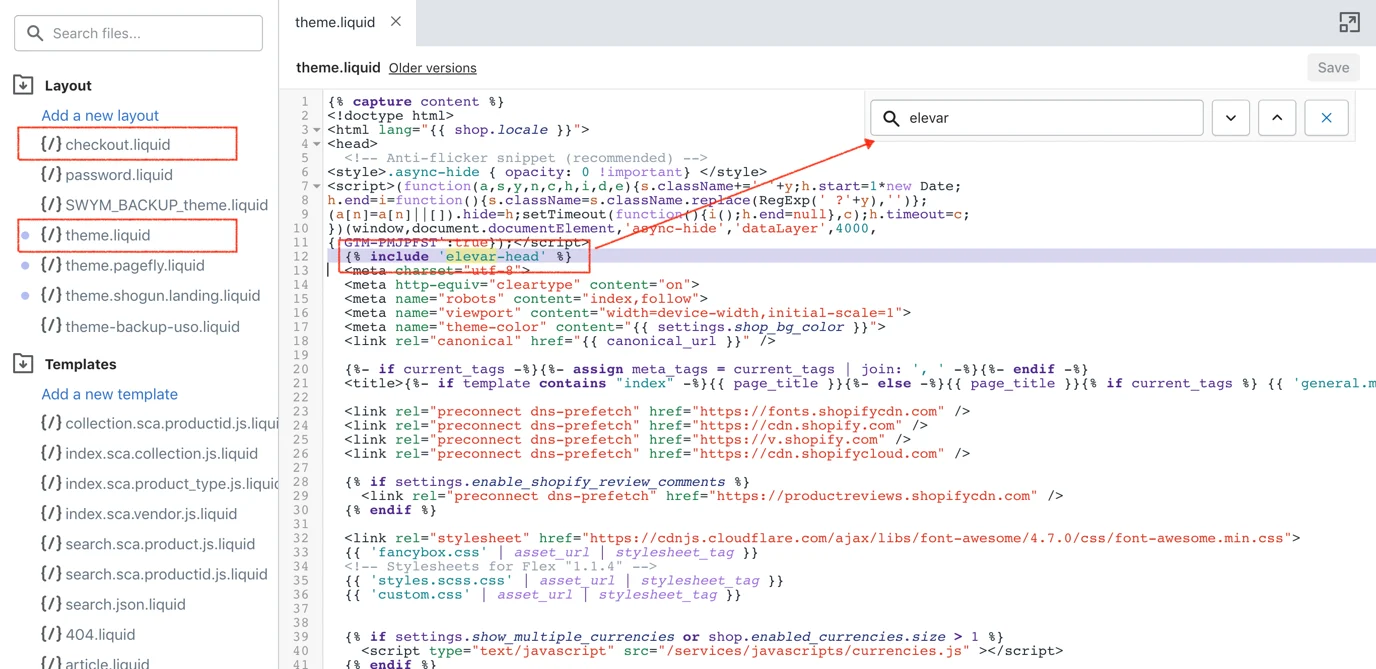The image size is (1376, 669).
Task: Open index.sca.product_type.js.liquid template
Action: tap(171, 483)
